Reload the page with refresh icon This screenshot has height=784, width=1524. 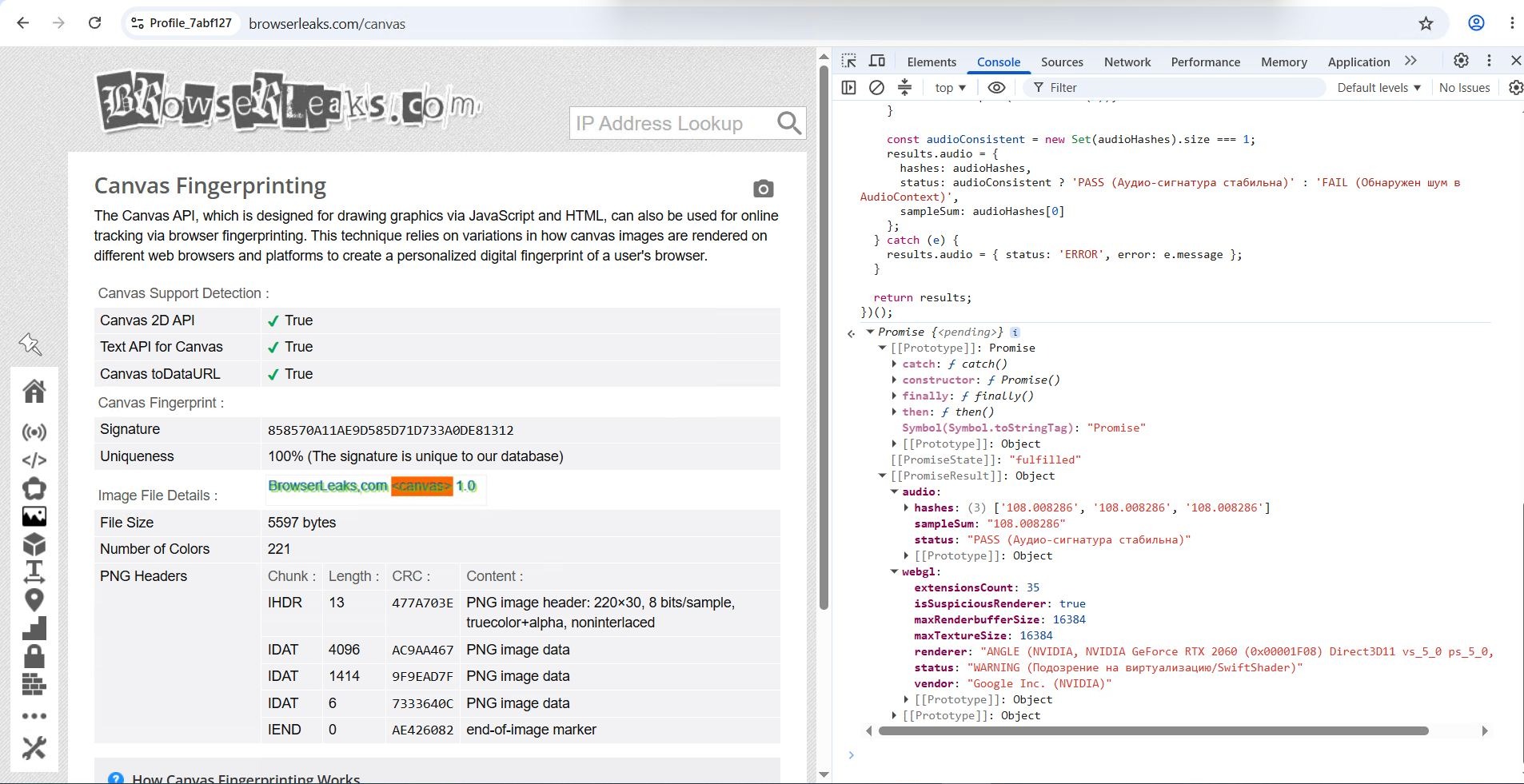(x=94, y=23)
